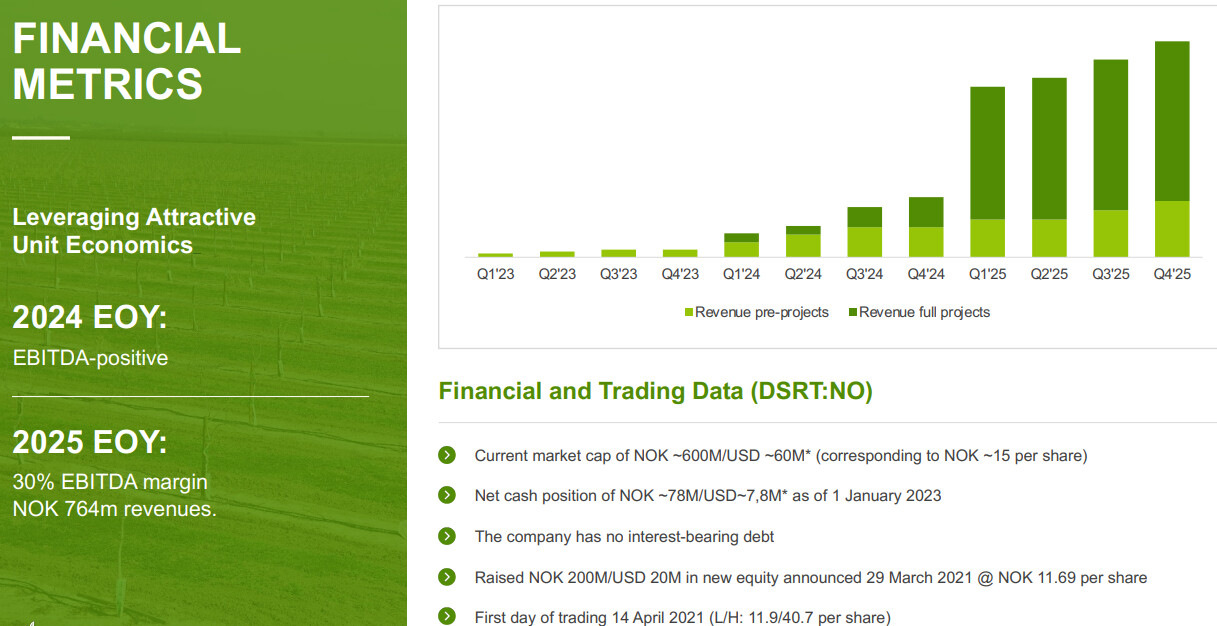
Task: Click the 30% EBITDA margin text
Action: tap(110, 482)
